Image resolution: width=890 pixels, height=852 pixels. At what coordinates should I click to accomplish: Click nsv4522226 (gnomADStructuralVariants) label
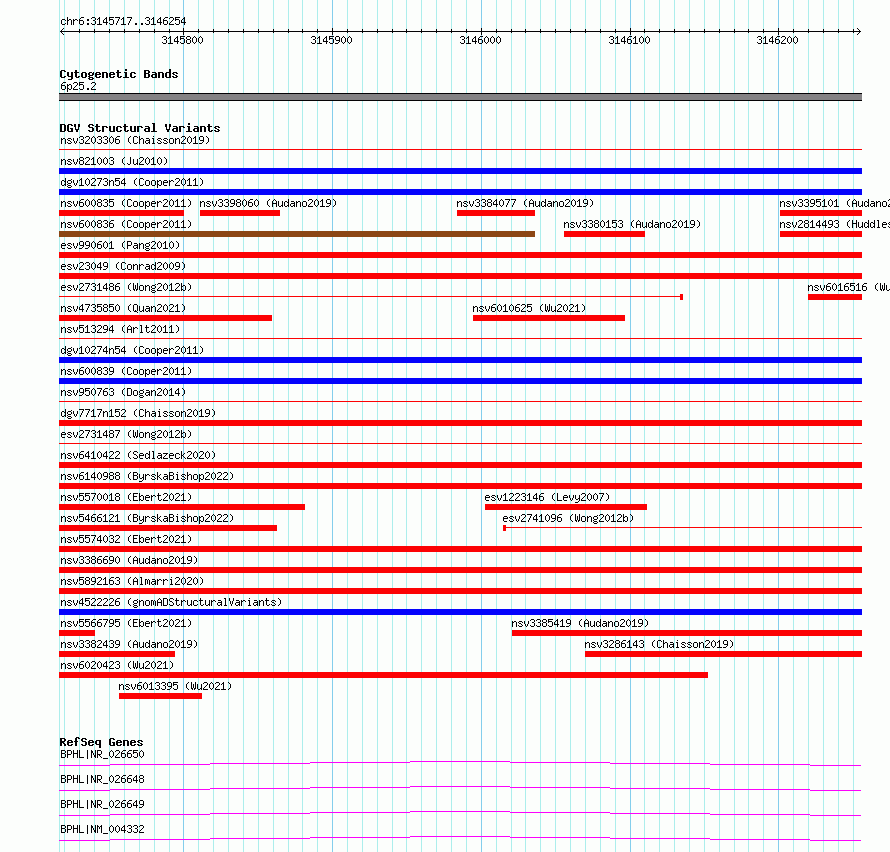(x=171, y=602)
